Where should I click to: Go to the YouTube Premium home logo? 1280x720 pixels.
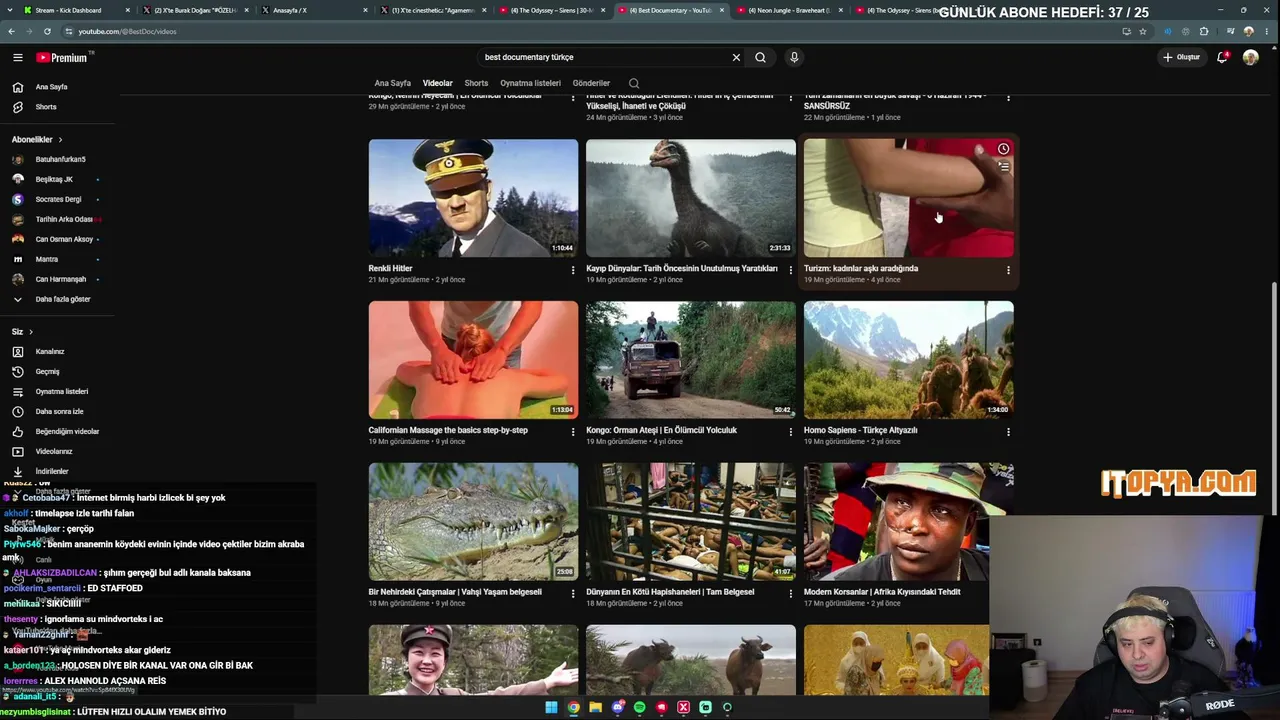tap(64, 57)
